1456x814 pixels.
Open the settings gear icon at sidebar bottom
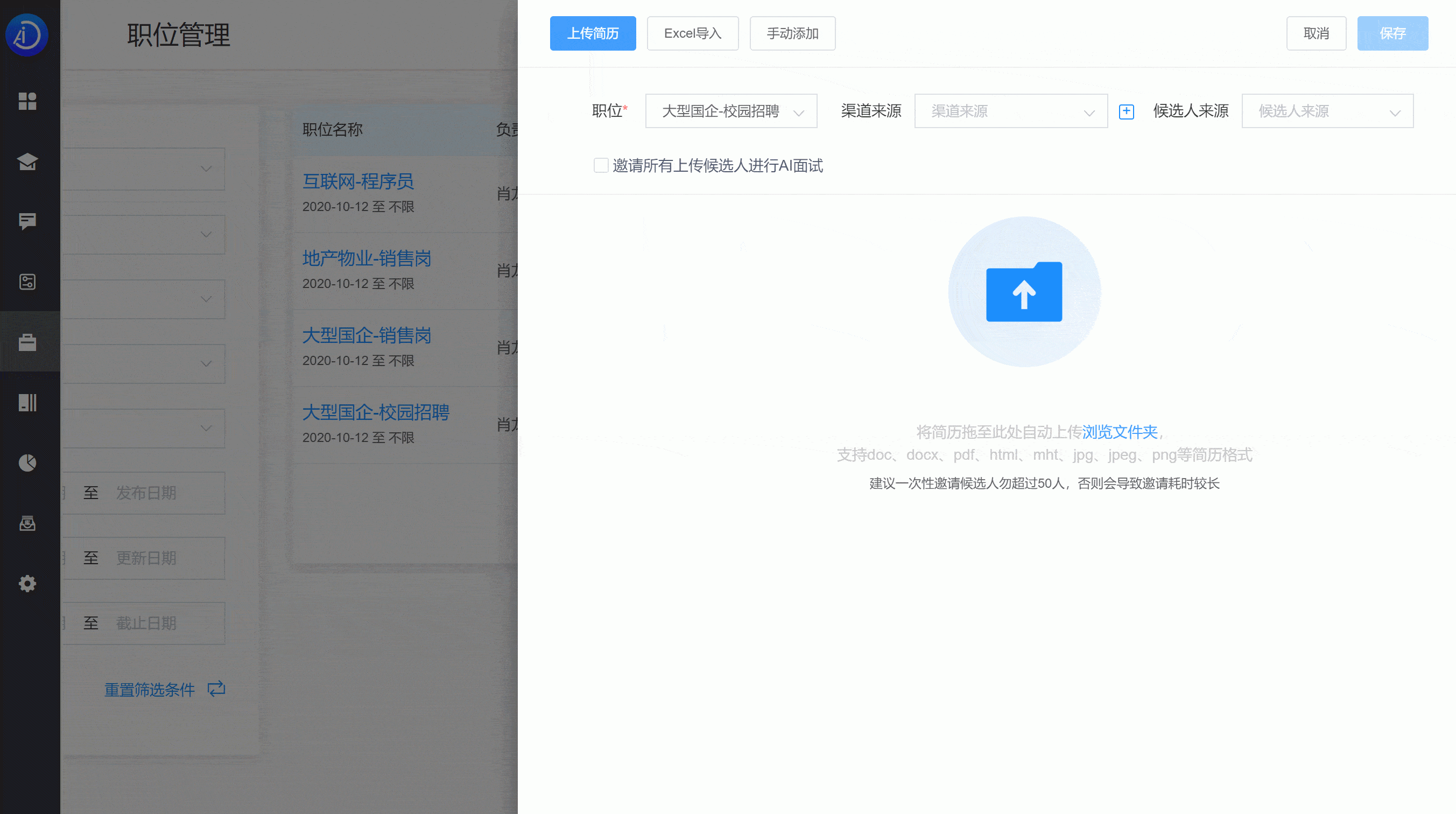pyautogui.click(x=27, y=584)
